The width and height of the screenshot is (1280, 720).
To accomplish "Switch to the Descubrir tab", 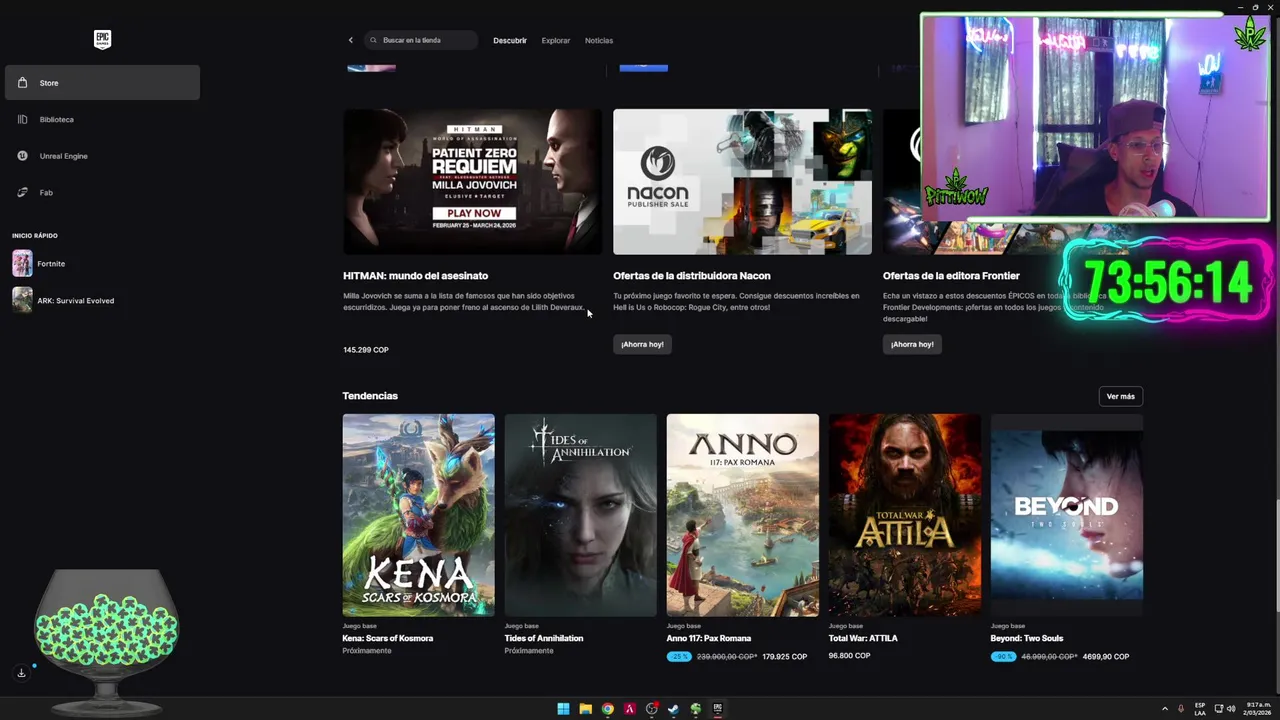I will point(510,40).
